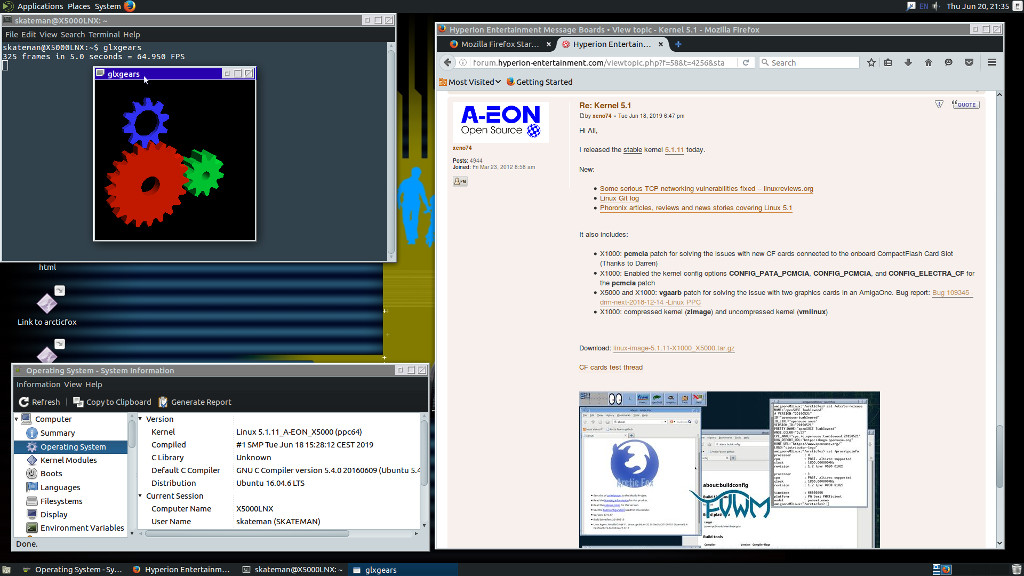The image size is (1024, 576).
Task: Click the Firefox chat smiley icon
Action: click(x=948, y=63)
